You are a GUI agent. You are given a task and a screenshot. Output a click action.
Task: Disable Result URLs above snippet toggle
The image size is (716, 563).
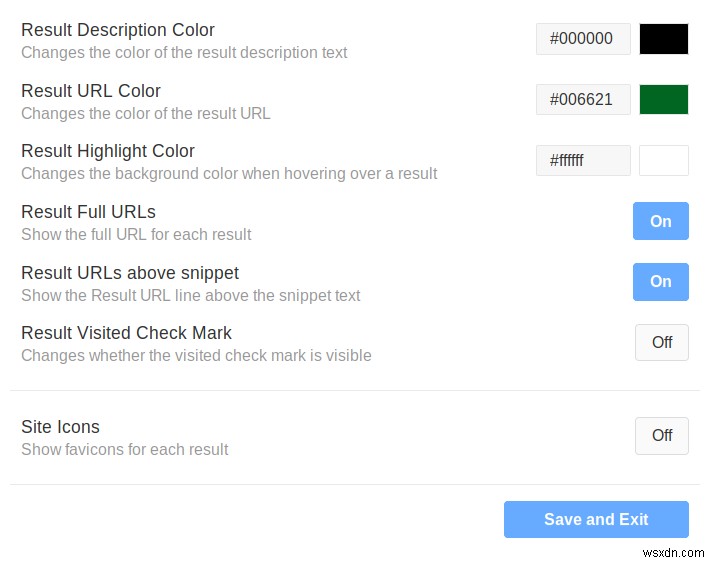tap(660, 282)
